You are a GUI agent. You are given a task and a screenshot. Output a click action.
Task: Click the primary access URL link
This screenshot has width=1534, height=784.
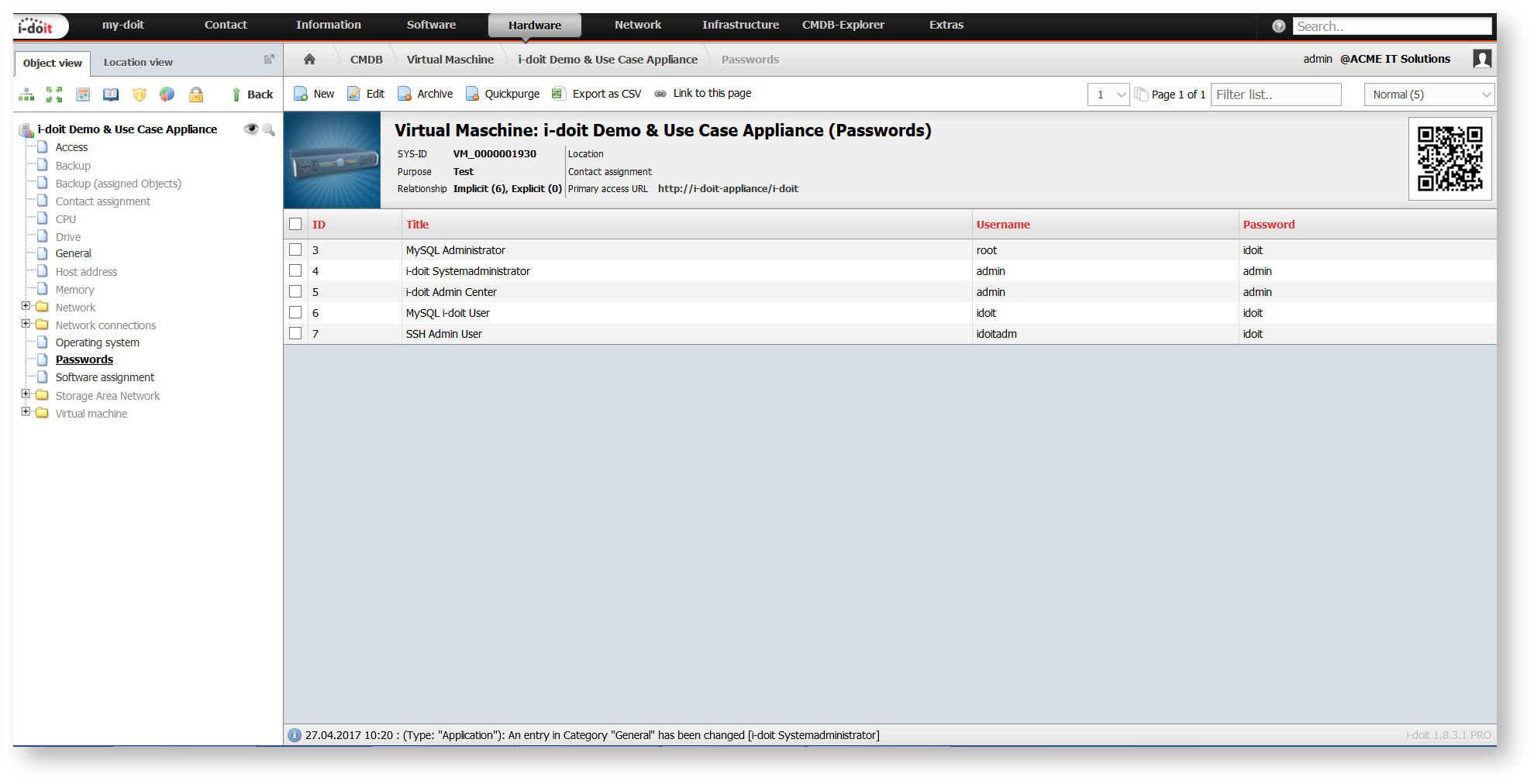[x=728, y=188]
